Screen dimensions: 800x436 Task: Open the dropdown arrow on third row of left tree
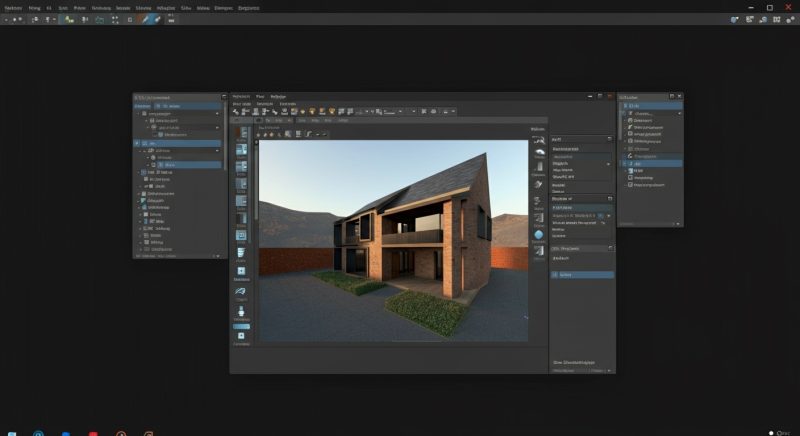click(x=217, y=127)
